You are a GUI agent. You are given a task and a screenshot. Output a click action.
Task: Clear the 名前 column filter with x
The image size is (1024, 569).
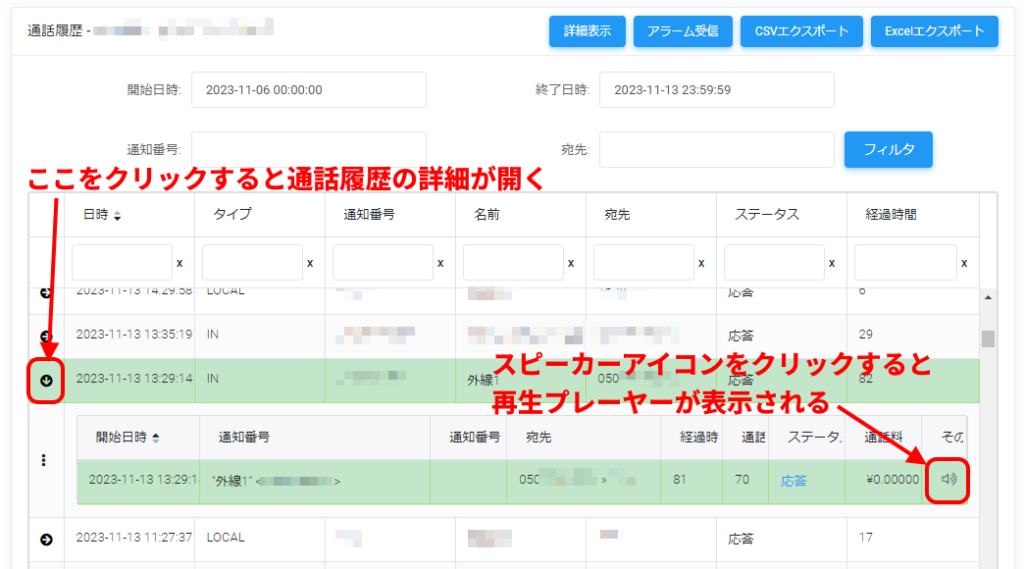[571, 263]
